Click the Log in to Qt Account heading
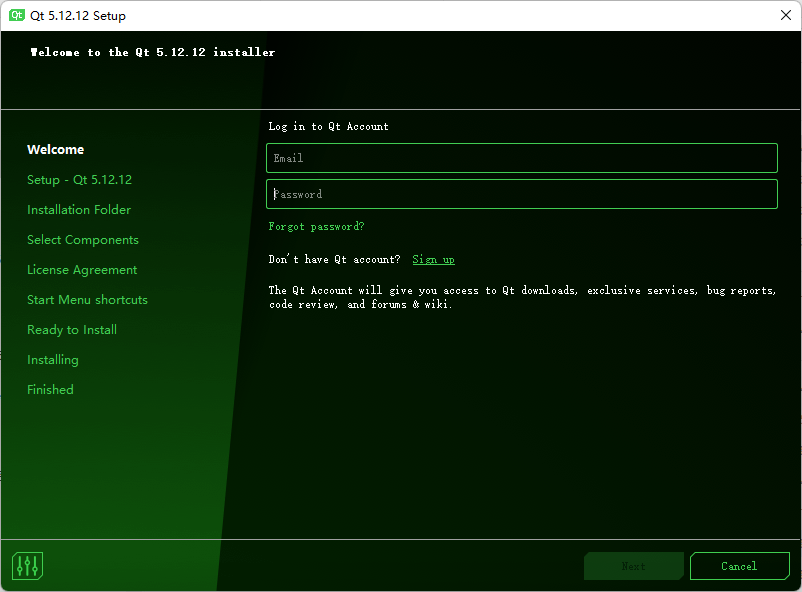 click(x=330, y=126)
